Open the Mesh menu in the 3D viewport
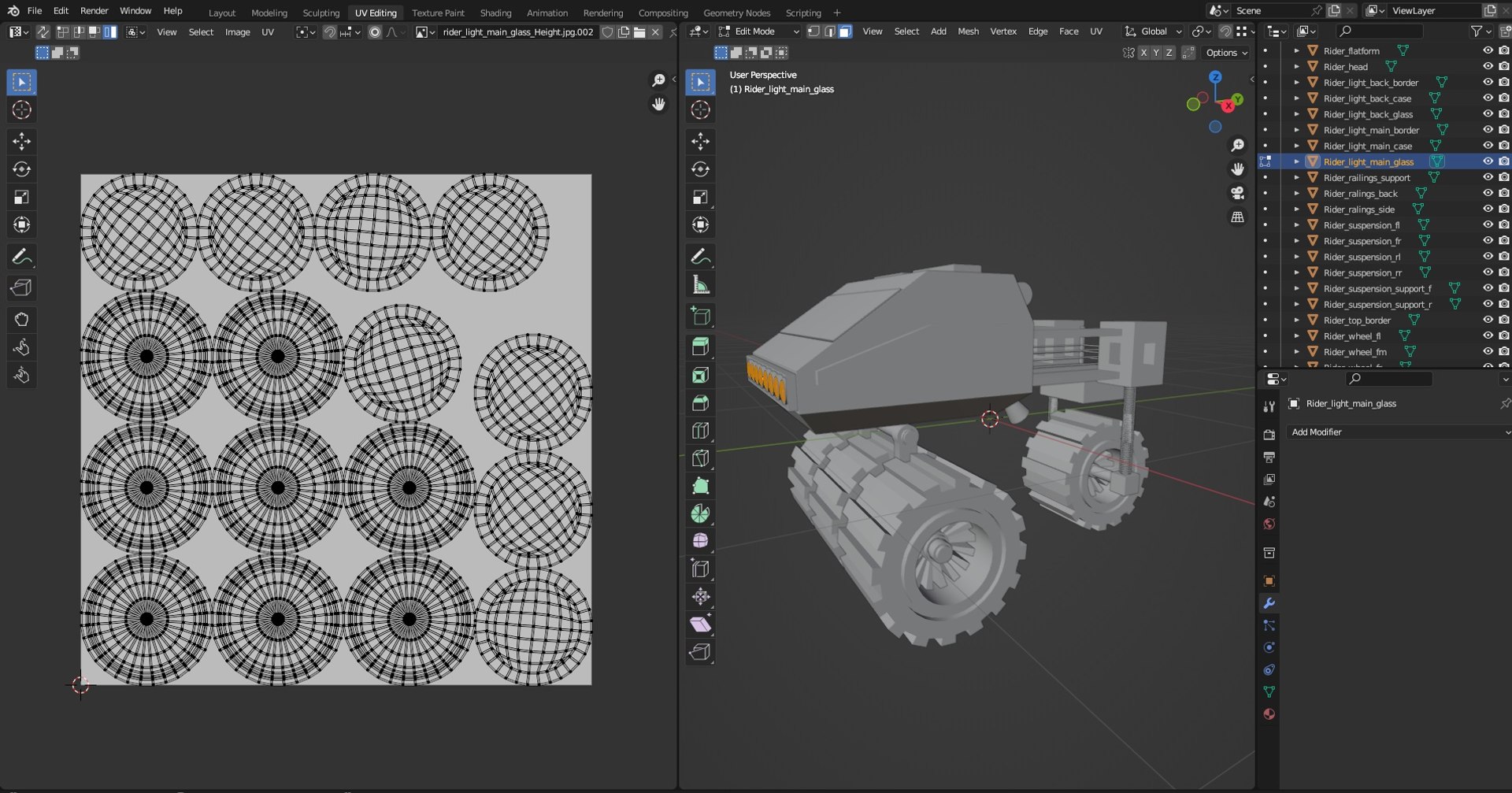 point(968,31)
